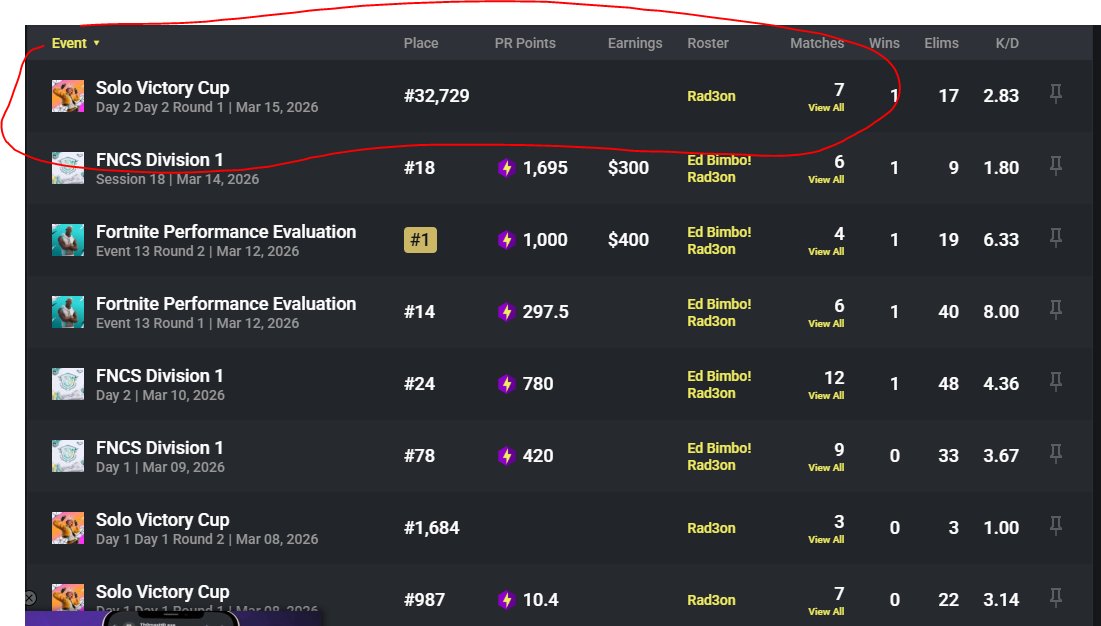The image size is (1101, 626).
Task: Open Rad3on roster link in Session 18 row
Action: [x=711, y=177]
